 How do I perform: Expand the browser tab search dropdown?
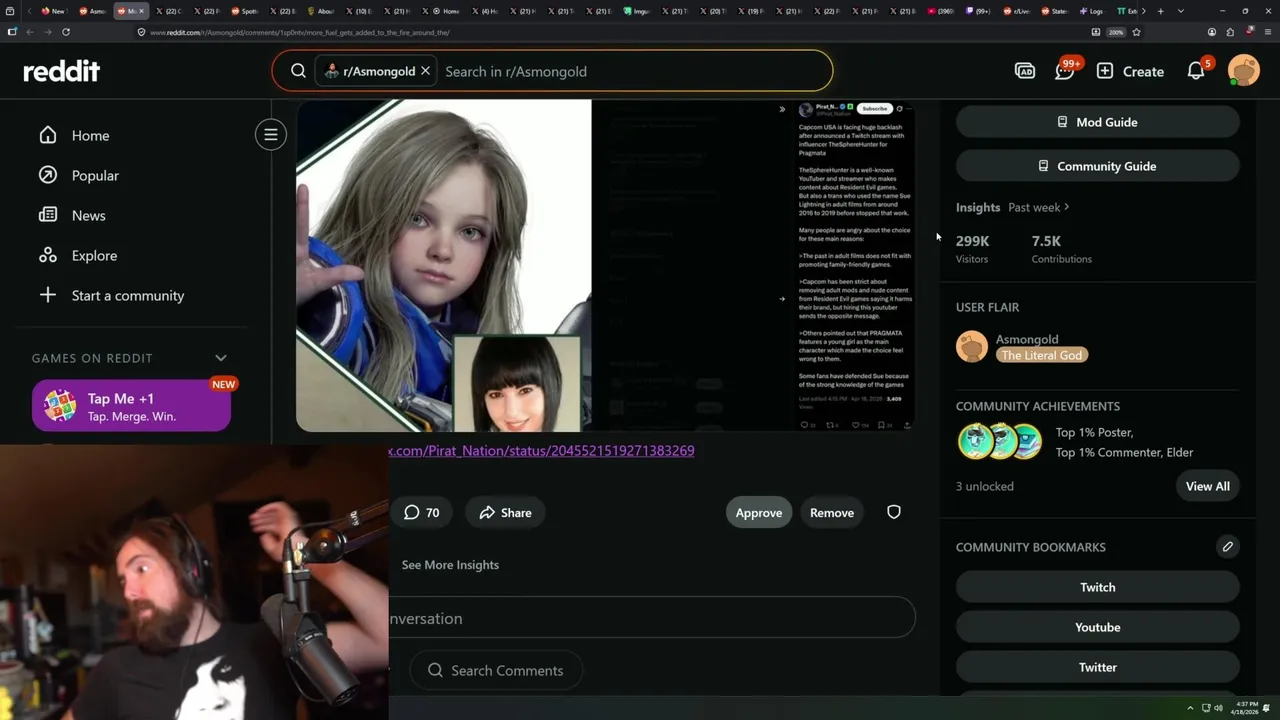(1181, 11)
